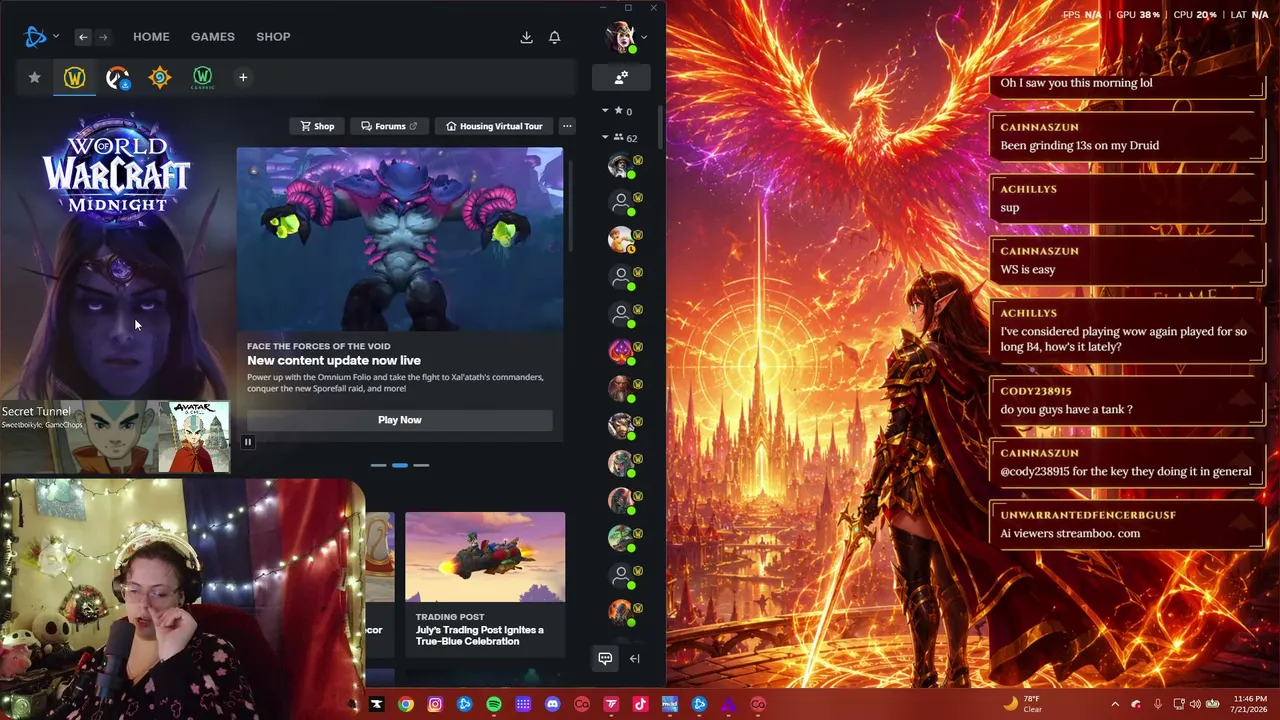Open the void monster news banner image

click(400, 239)
